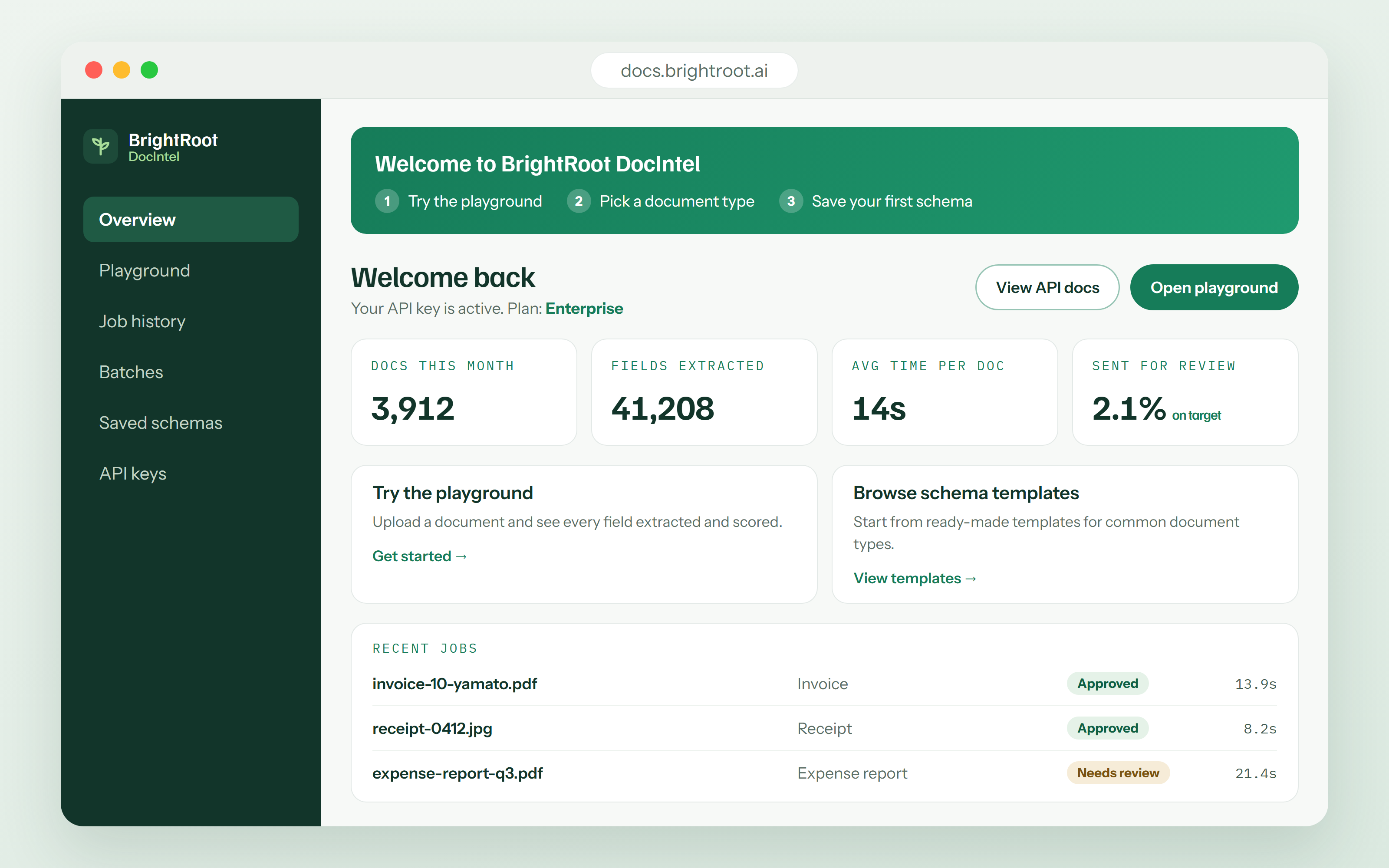1389x868 pixels.
Task: Click the Expense report type cell
Action: pyautogui.click(x=852, y=773)
